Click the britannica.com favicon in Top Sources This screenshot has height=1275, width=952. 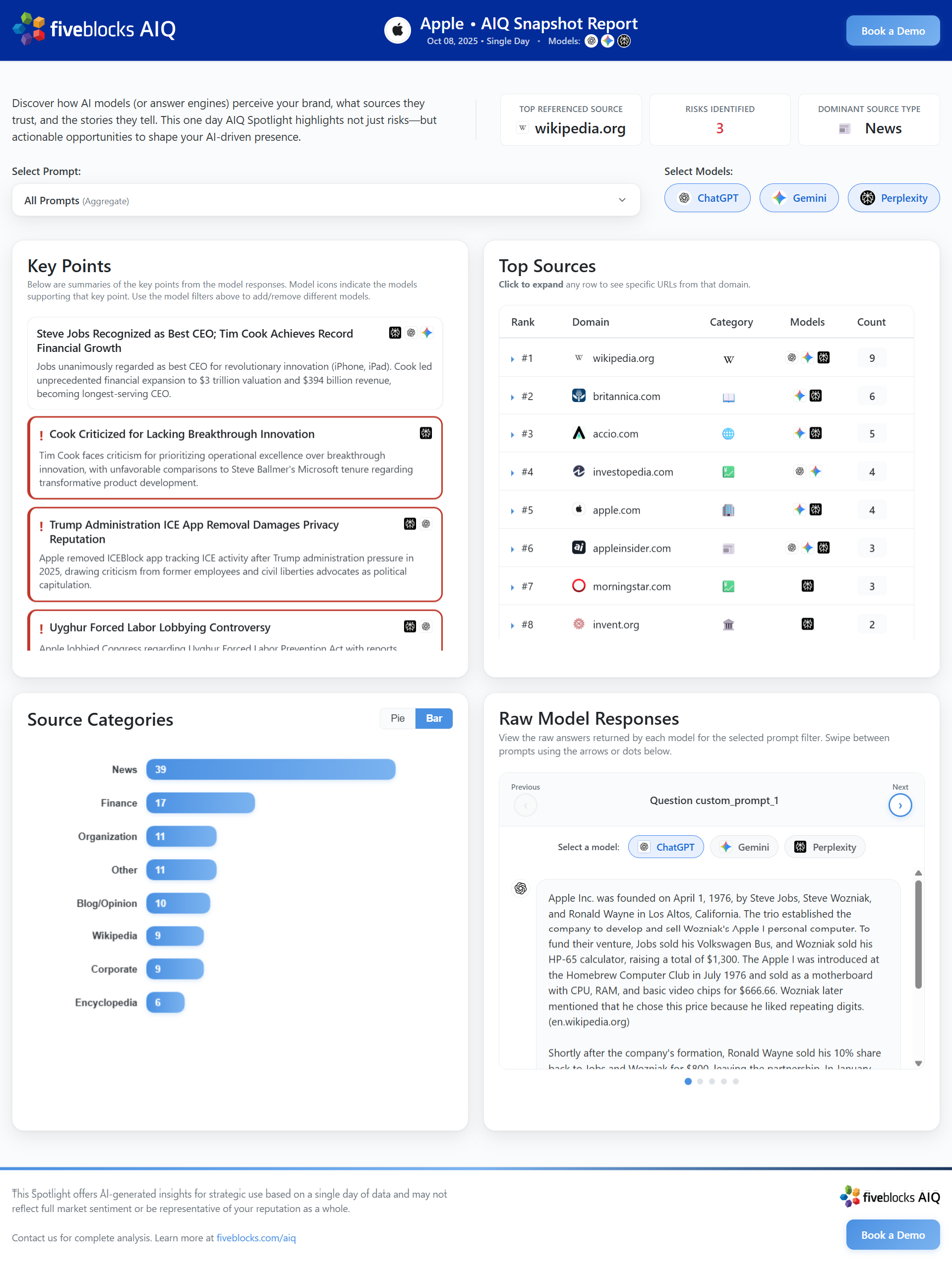(579, 395)
